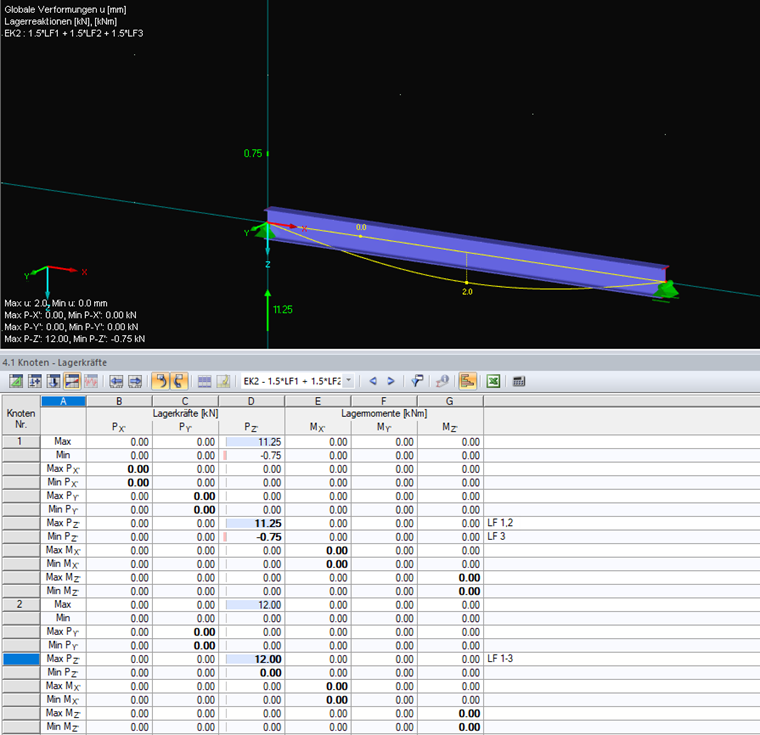Click the downward arrow sort toolbar icon
Screen dimensions: 760x735
[x=53, y=381]
